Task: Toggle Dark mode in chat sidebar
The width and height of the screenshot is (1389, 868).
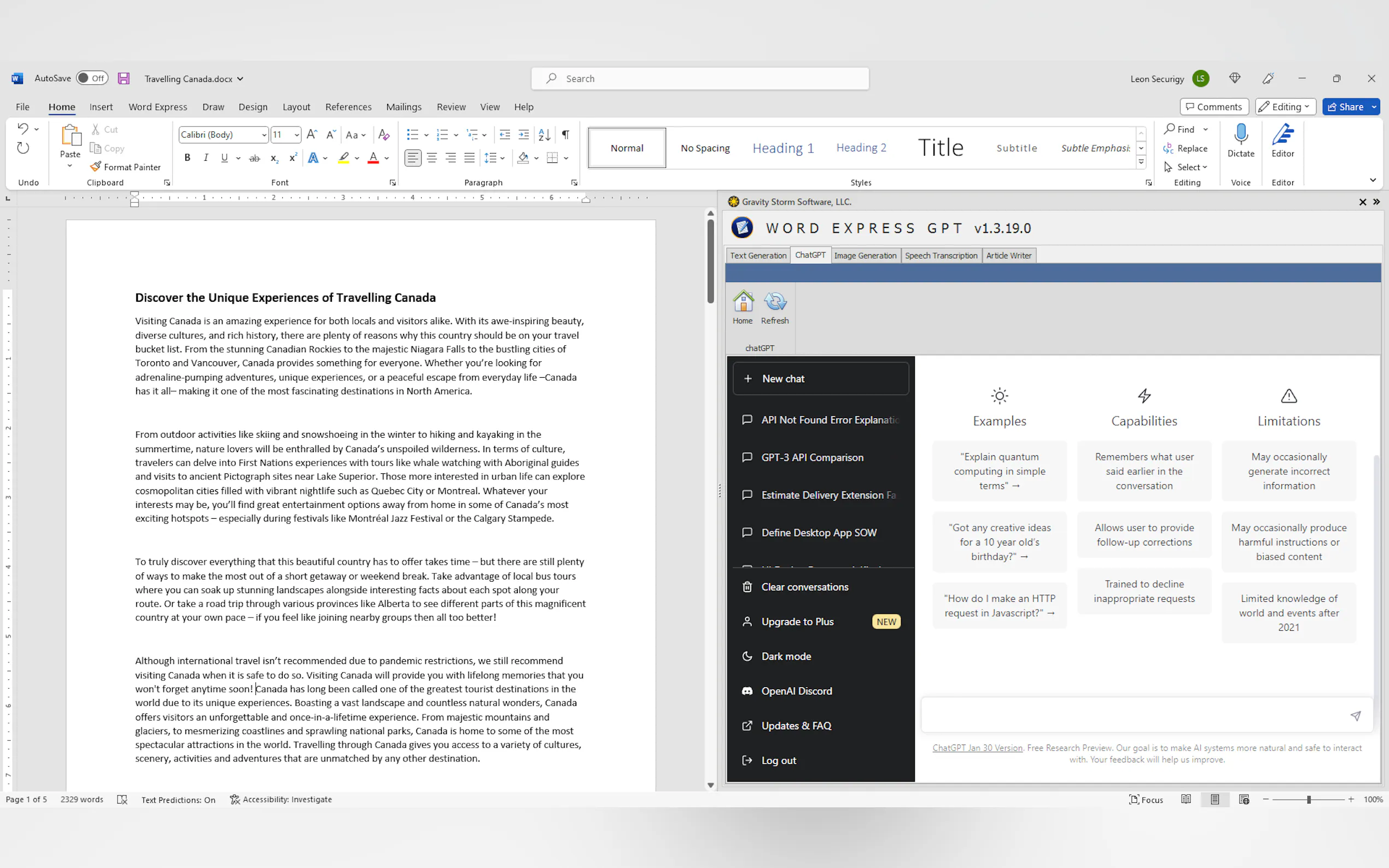Action: point(786,656)
